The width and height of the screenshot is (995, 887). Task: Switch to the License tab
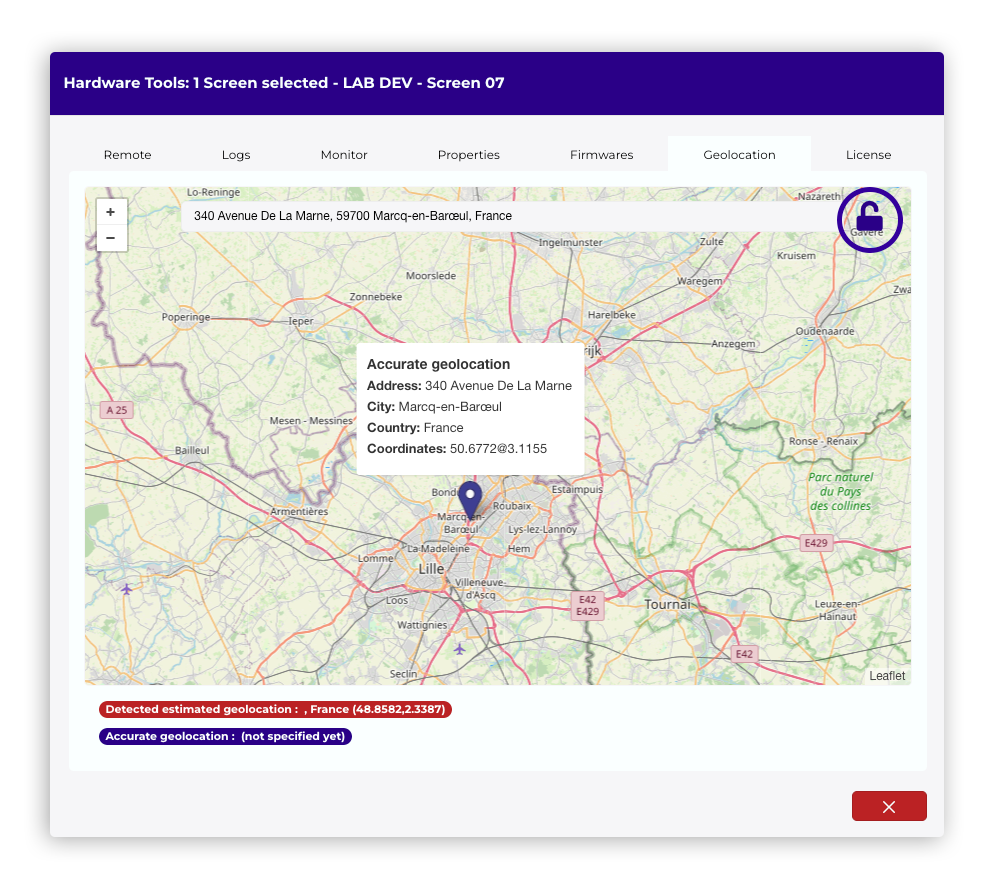[868, 155]
